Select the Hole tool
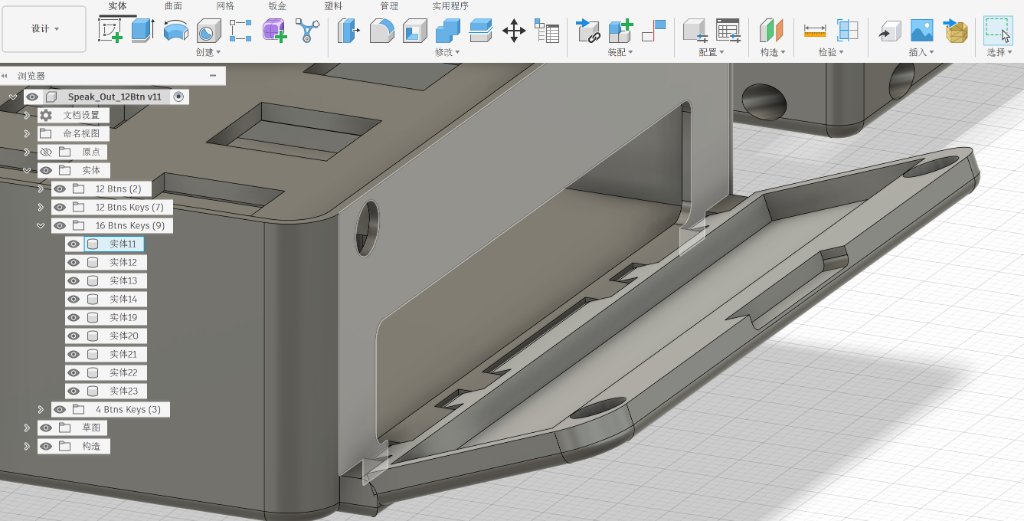The height and width of the screenshot is (521, 1024). tap(208, 30)
